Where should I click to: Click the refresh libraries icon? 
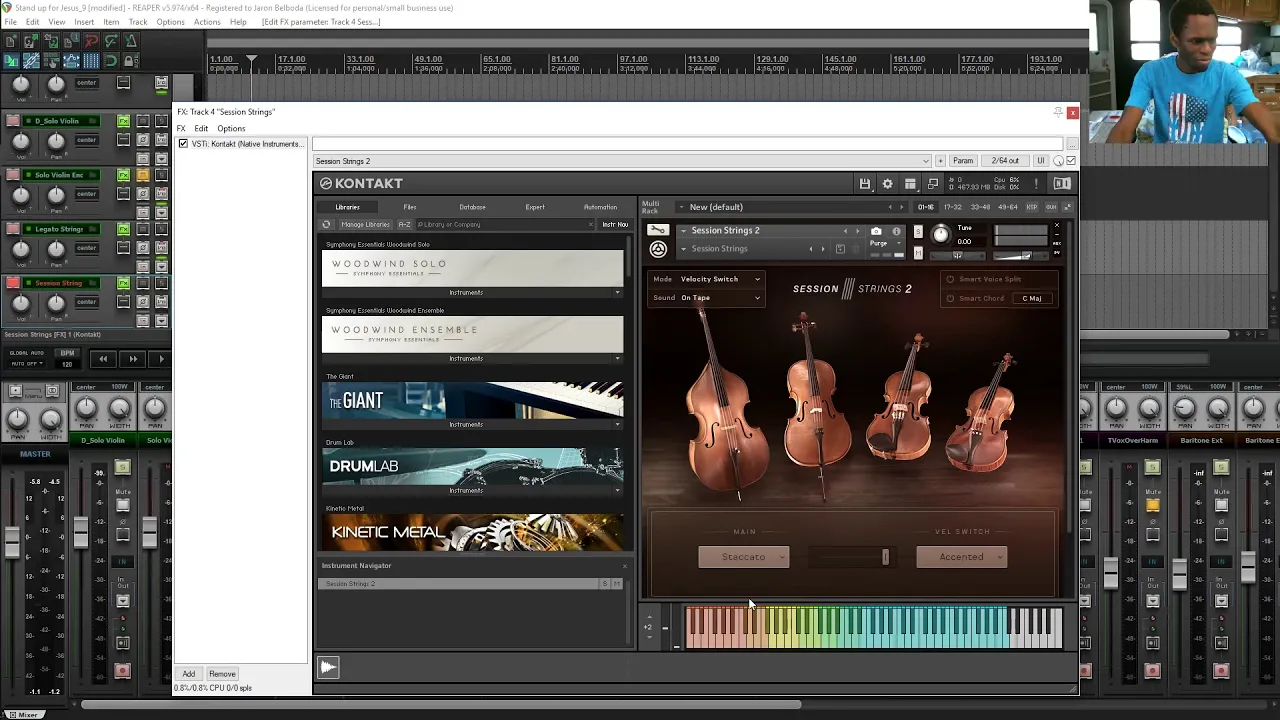pyautogui.click(x=326, y=224)
